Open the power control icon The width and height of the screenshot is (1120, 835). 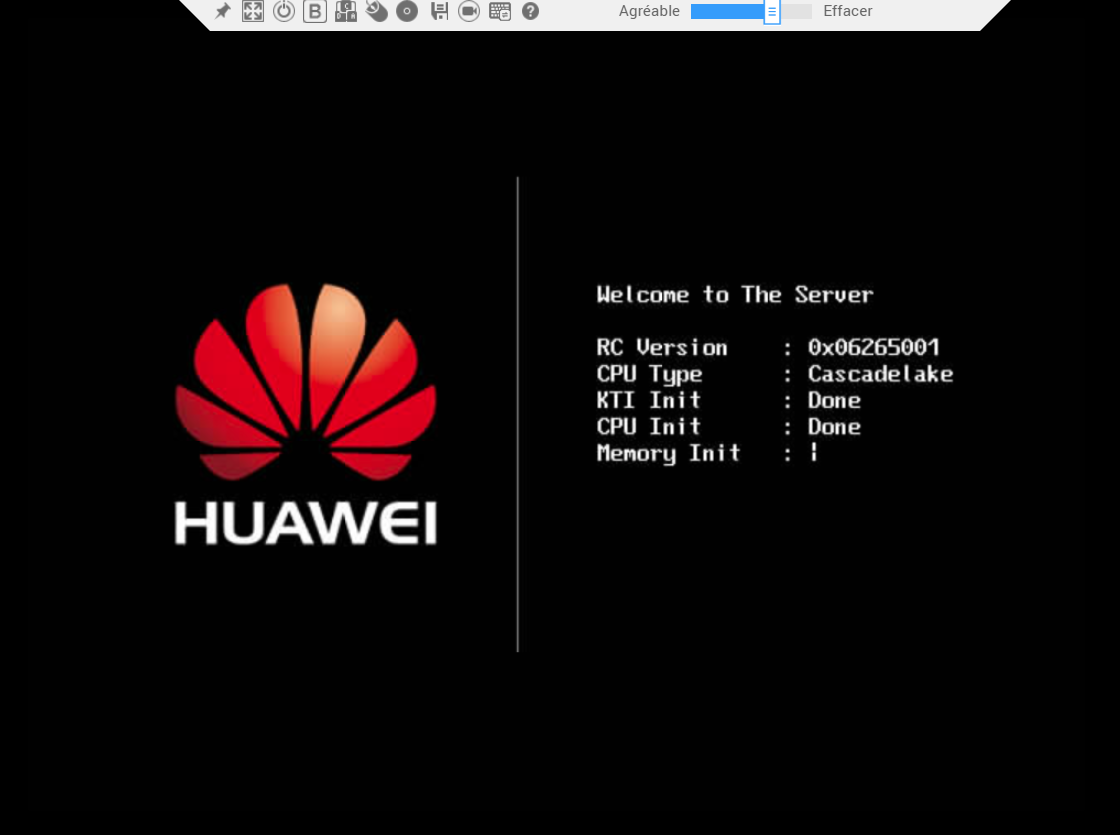pyautogui.click(x=284, y=11)
